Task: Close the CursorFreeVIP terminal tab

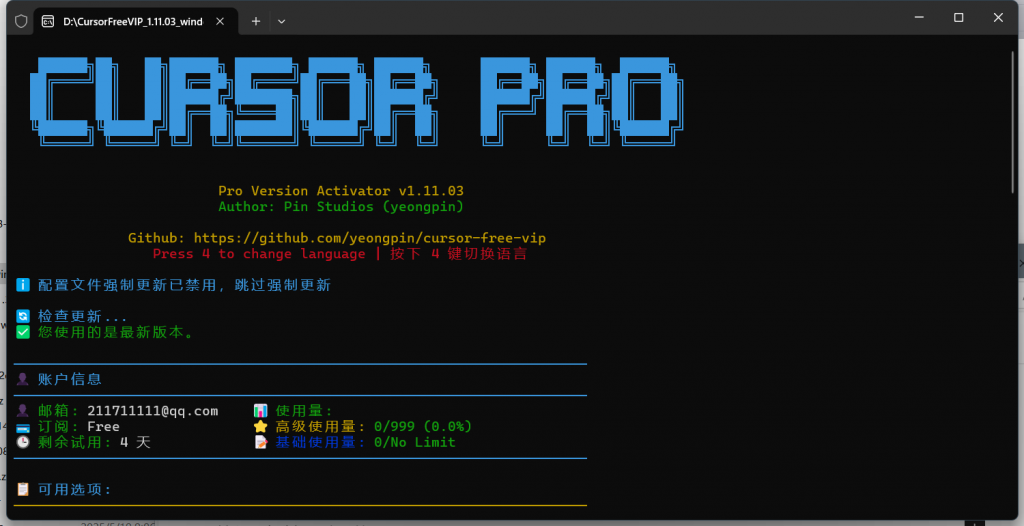Action: click(x=220, y=21)
